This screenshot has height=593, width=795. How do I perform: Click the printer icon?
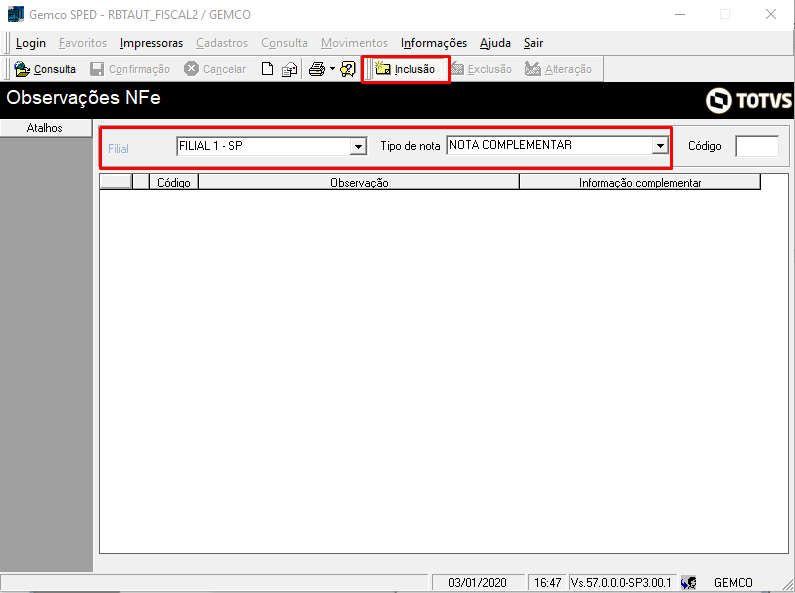click(317, 69)
